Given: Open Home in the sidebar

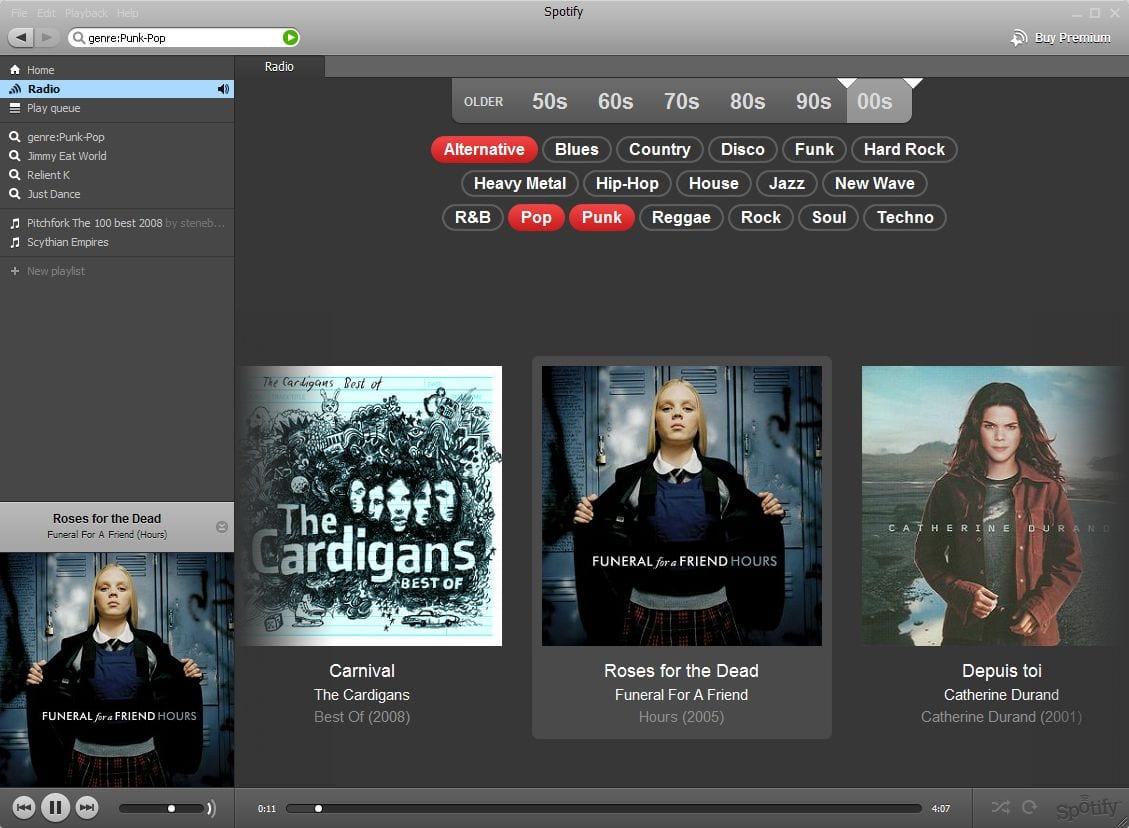Looking at the screenshot, I should (40, 70).
